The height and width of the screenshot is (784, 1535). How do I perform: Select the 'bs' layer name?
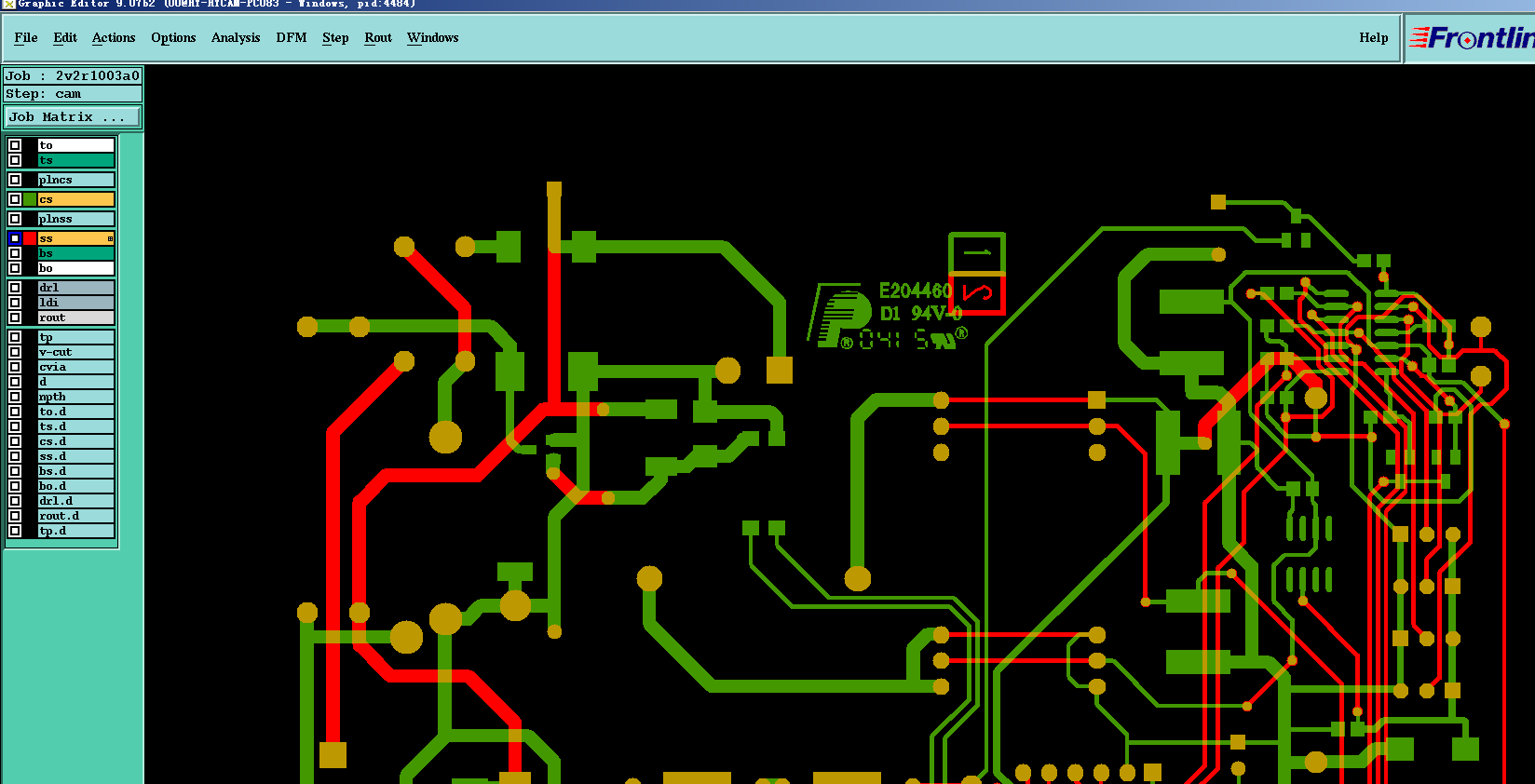[x=75, y=253]
